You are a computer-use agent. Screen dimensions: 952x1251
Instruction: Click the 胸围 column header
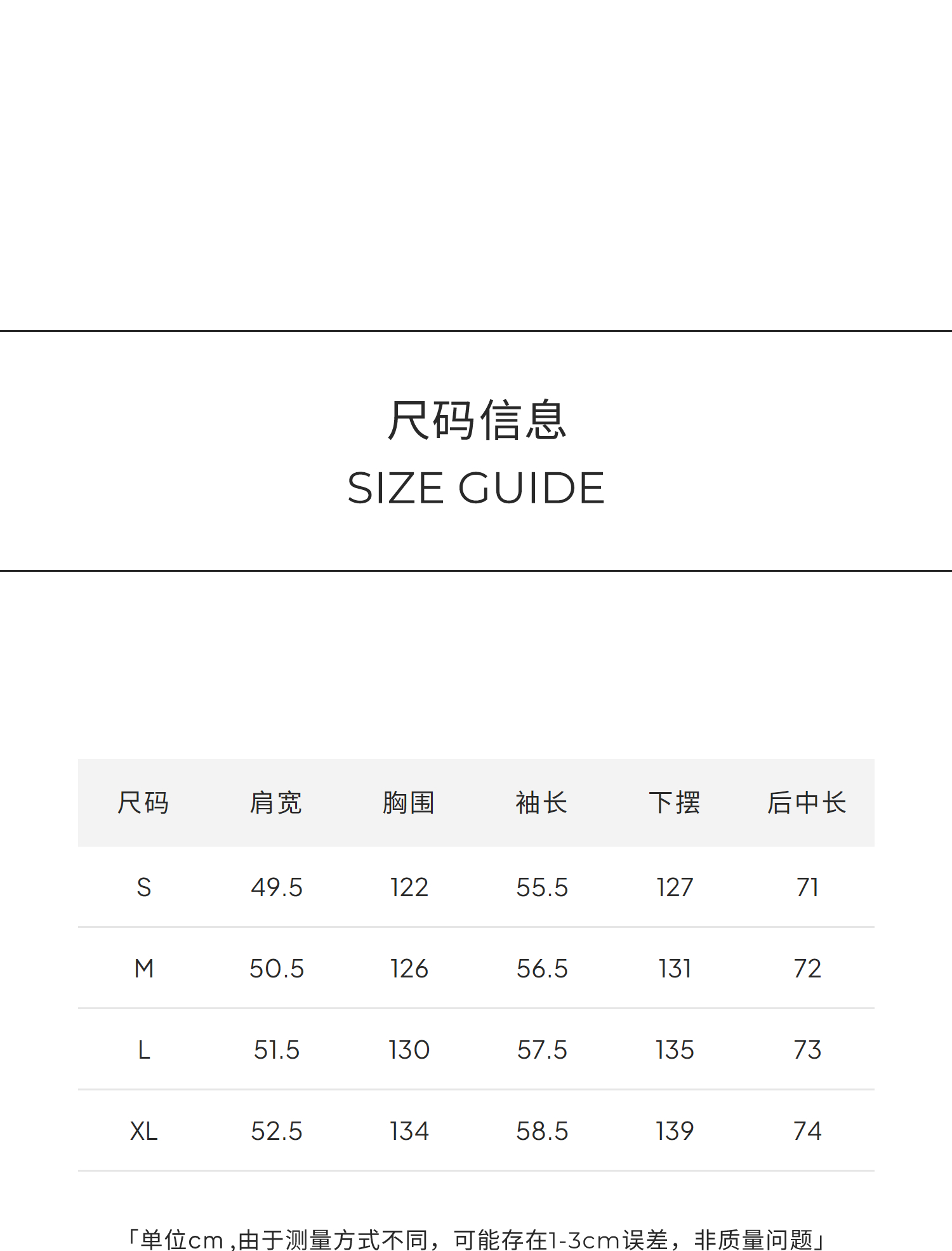pyautogui.click(x=409, y=803)
